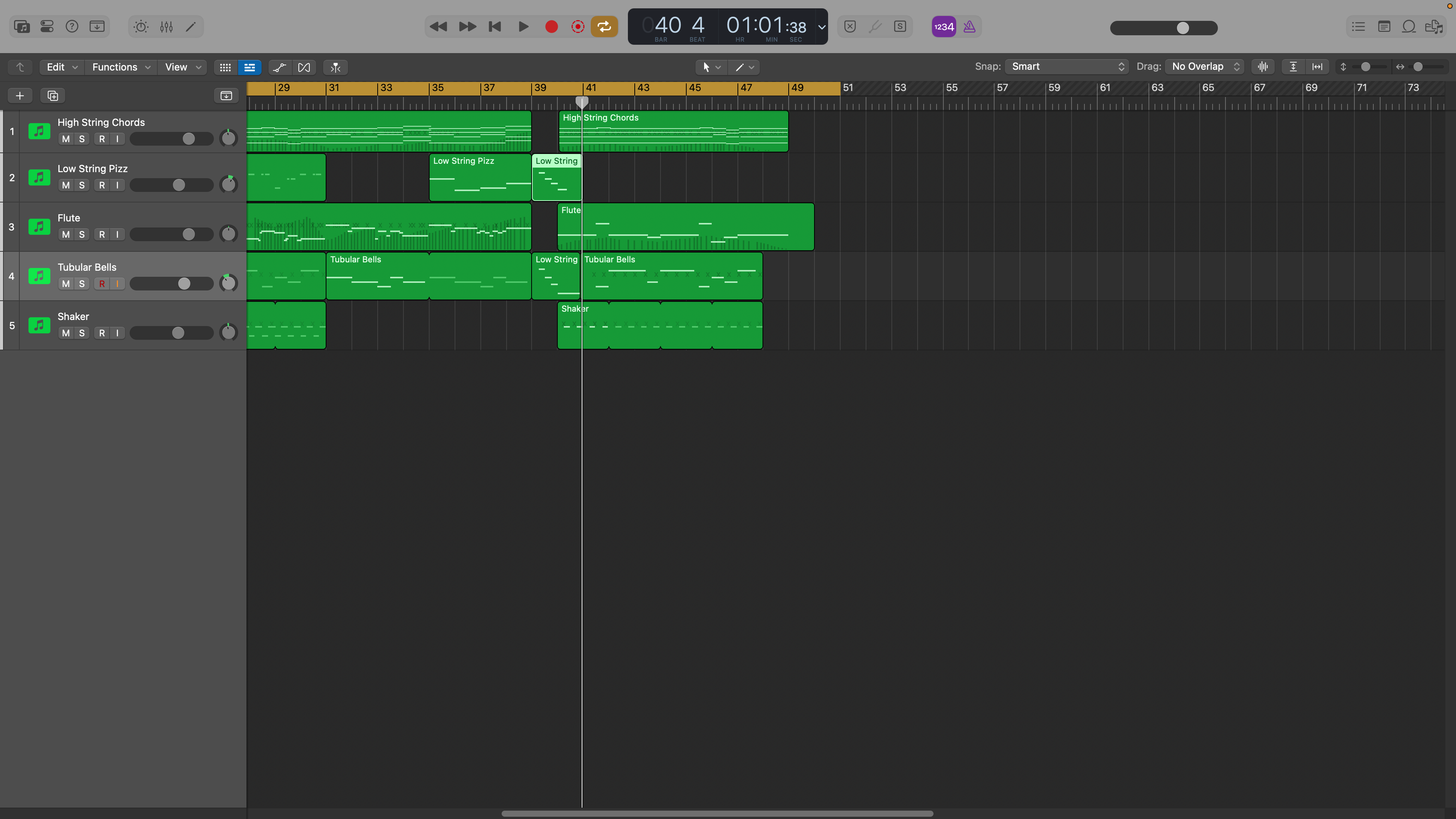This screenshot has height=819, width=1456.
Task: Click the waveform zoom button
Action: pos(1263,67)
